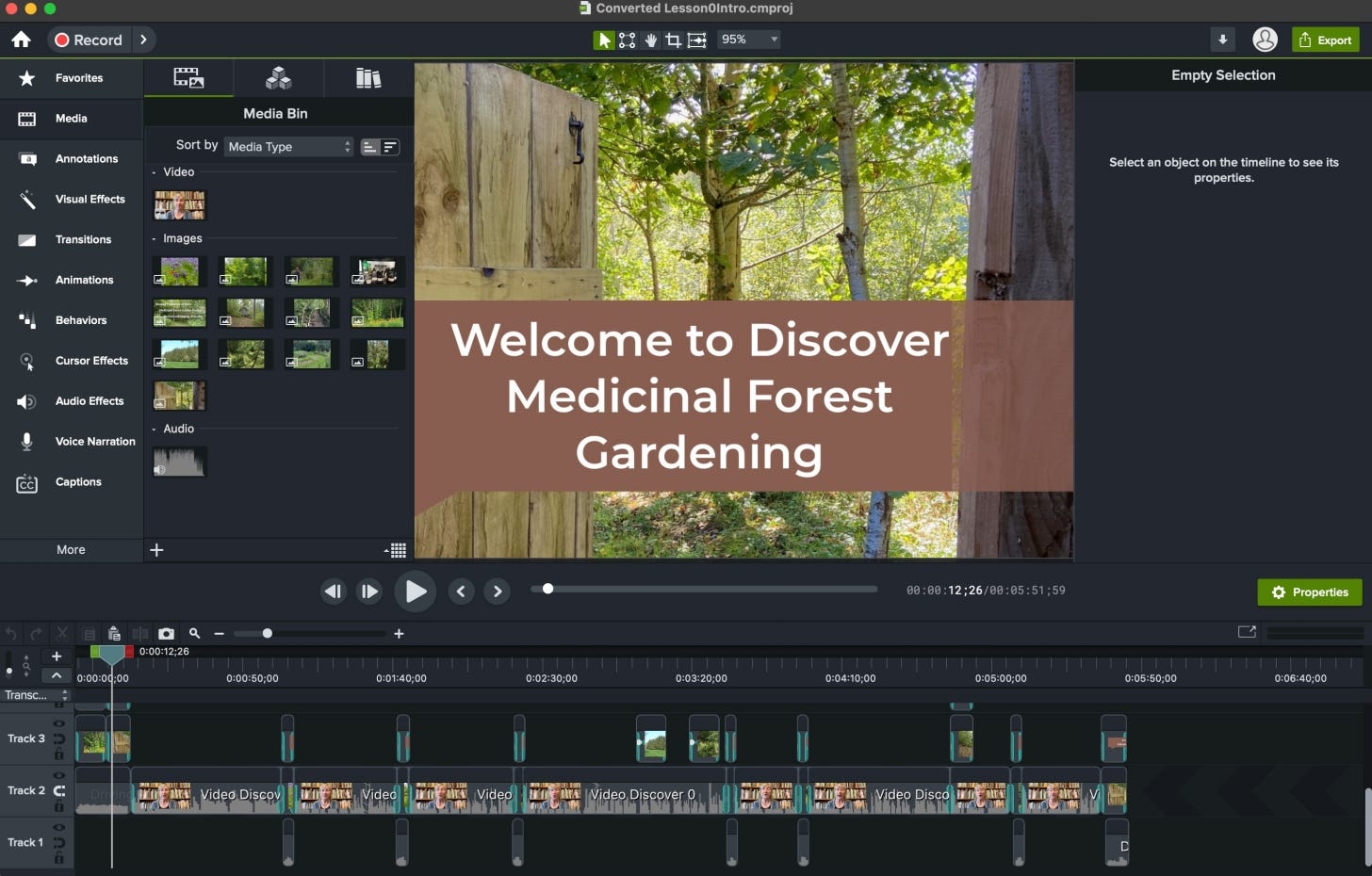The height and width of the screenshot is (876, 1372).
Task: Play the video with the Play button
Action: point(415,592)
